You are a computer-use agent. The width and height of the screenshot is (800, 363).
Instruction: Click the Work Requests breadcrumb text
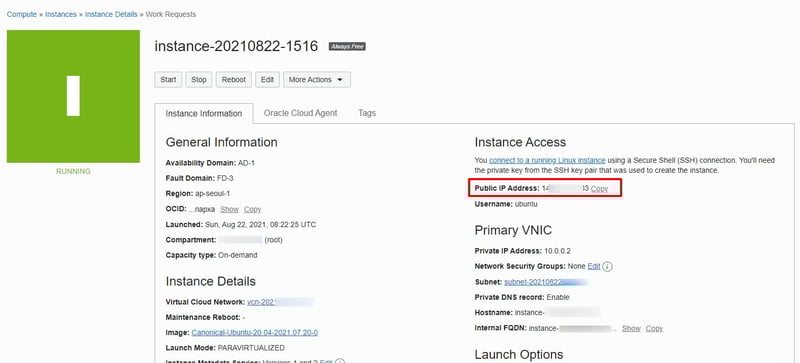[170, 14]
